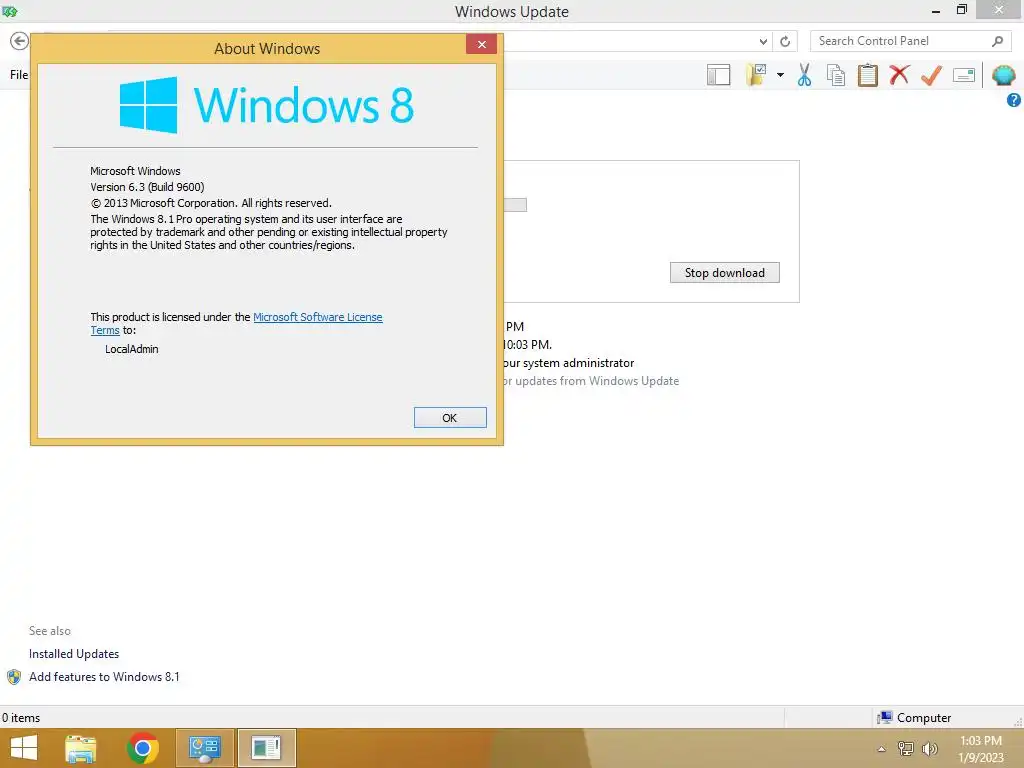The image size is (1024, 768).
Task: Switch to About Windows taskbar button
Action: pos(266,748)
